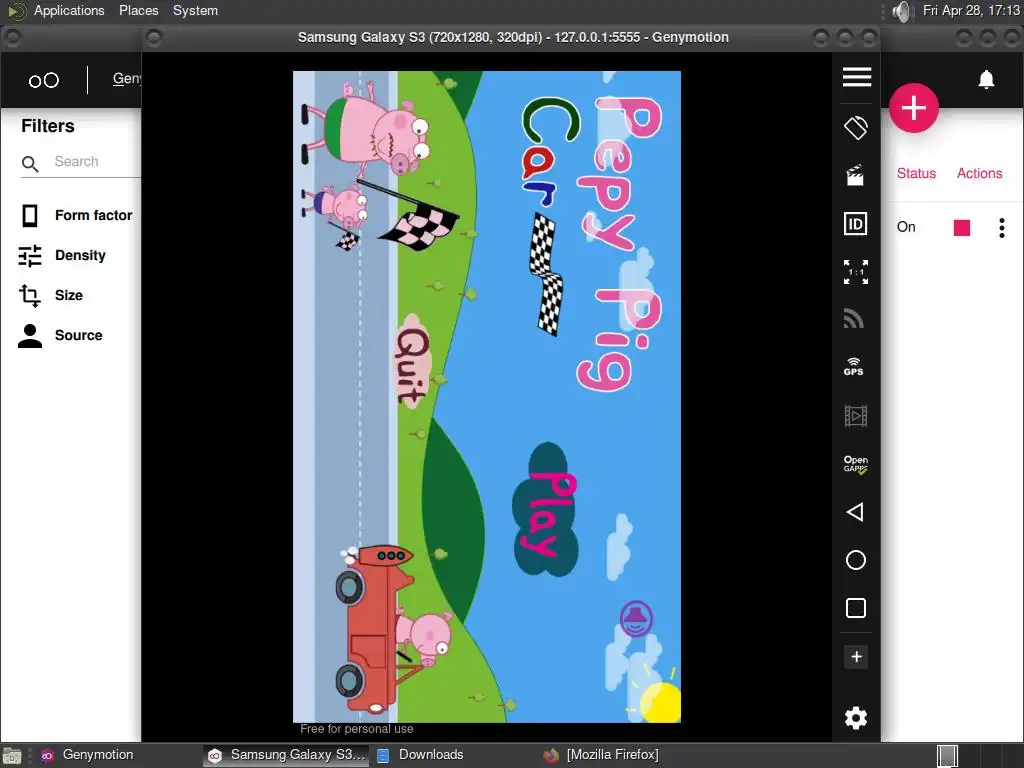The height and width of the screenshot is (768, 1024).
Task: Open the device actions three-dot menu
Action: 1002,228
